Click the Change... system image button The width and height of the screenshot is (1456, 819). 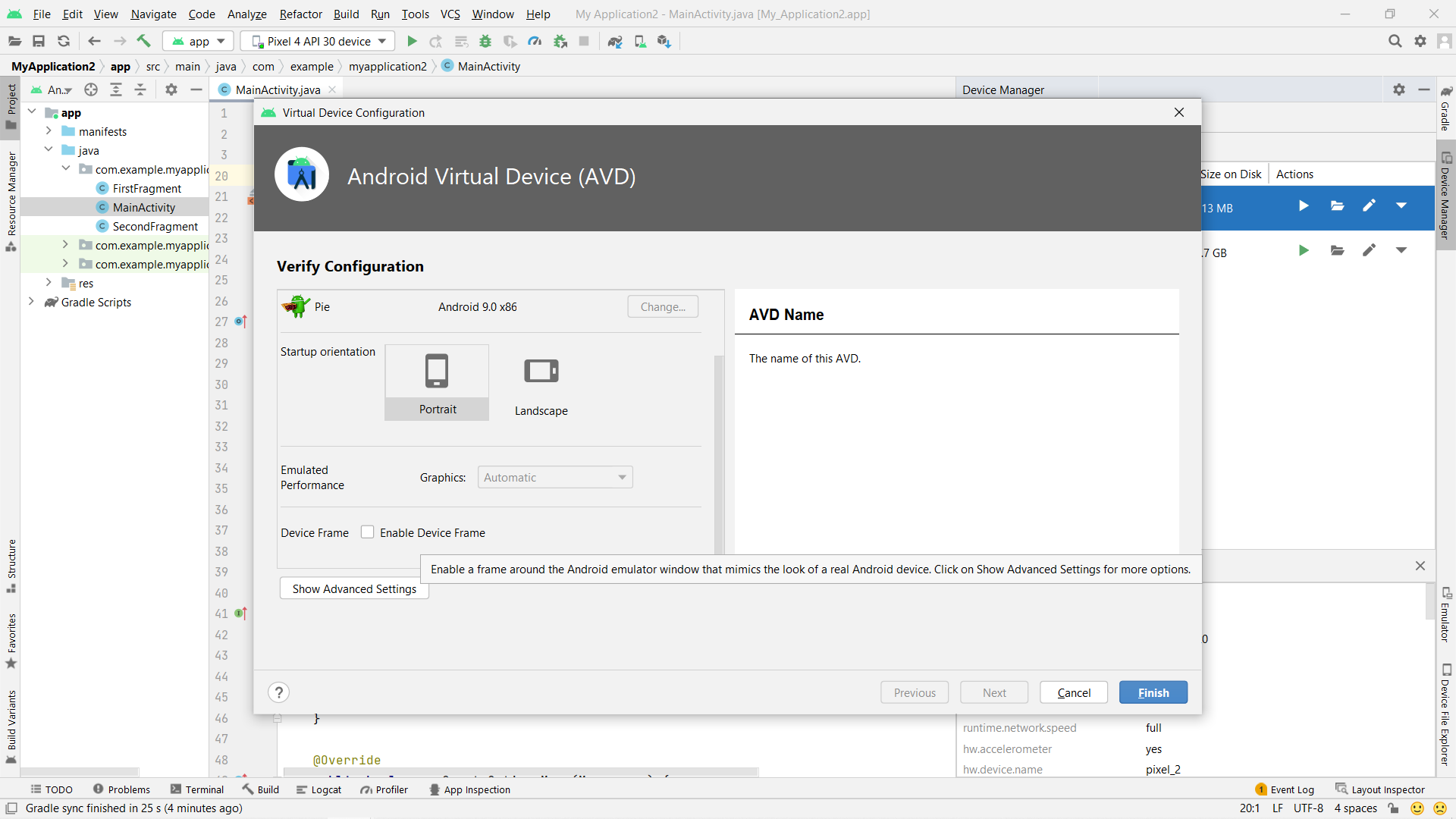point(663,306)
